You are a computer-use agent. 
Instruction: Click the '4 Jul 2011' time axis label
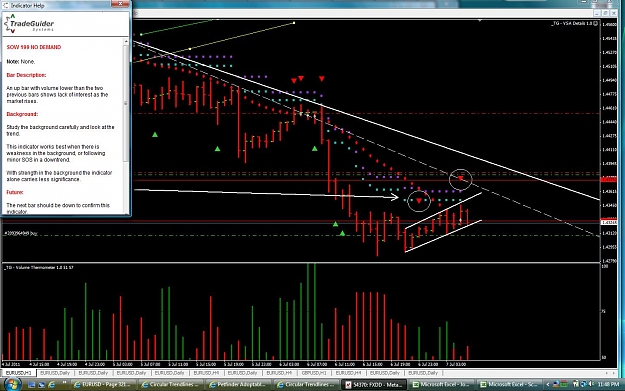click(x=11, y=364)
